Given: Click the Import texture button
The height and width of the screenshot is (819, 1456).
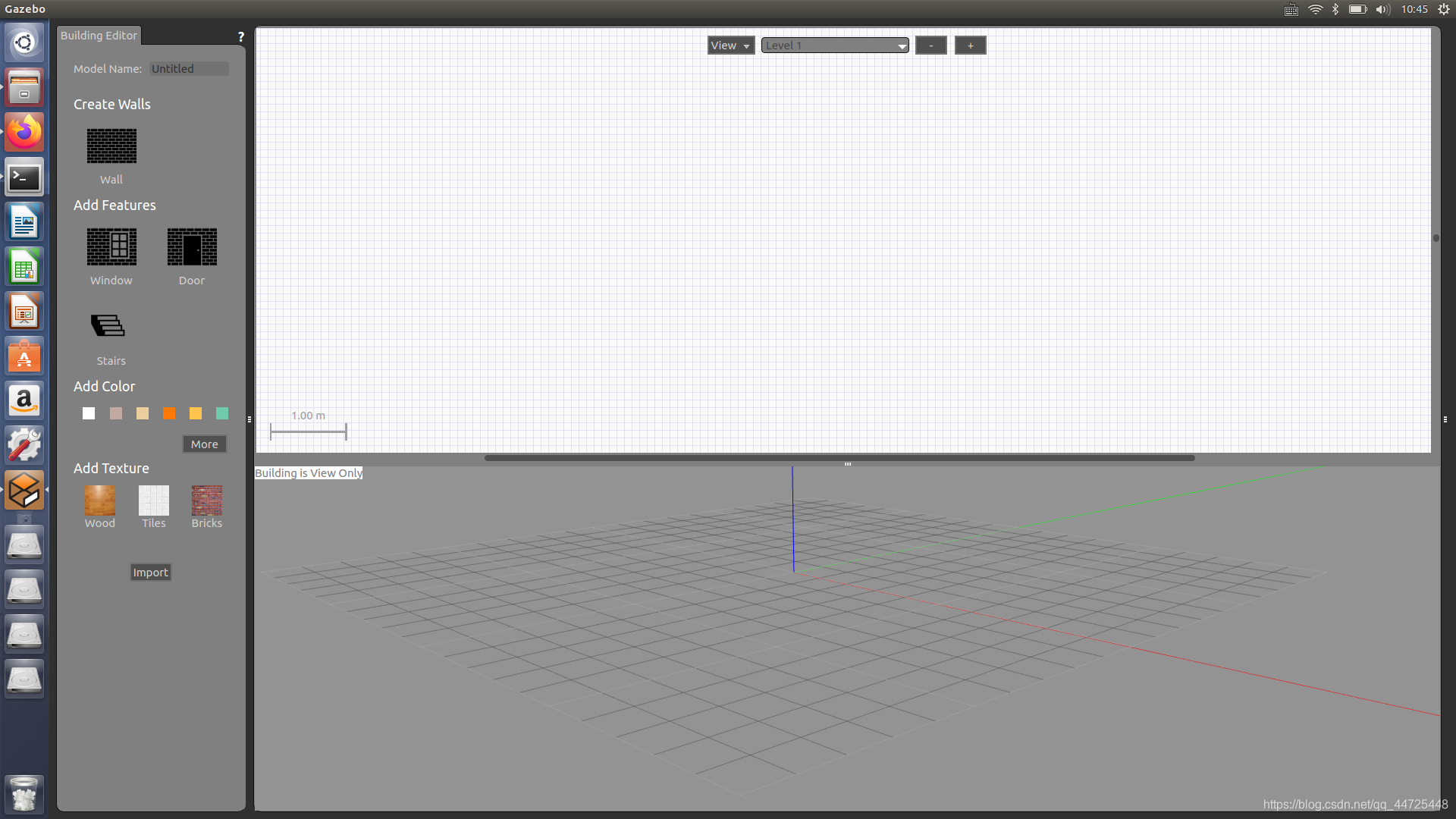Looking at the screenshot, I should tap(150, 572).
